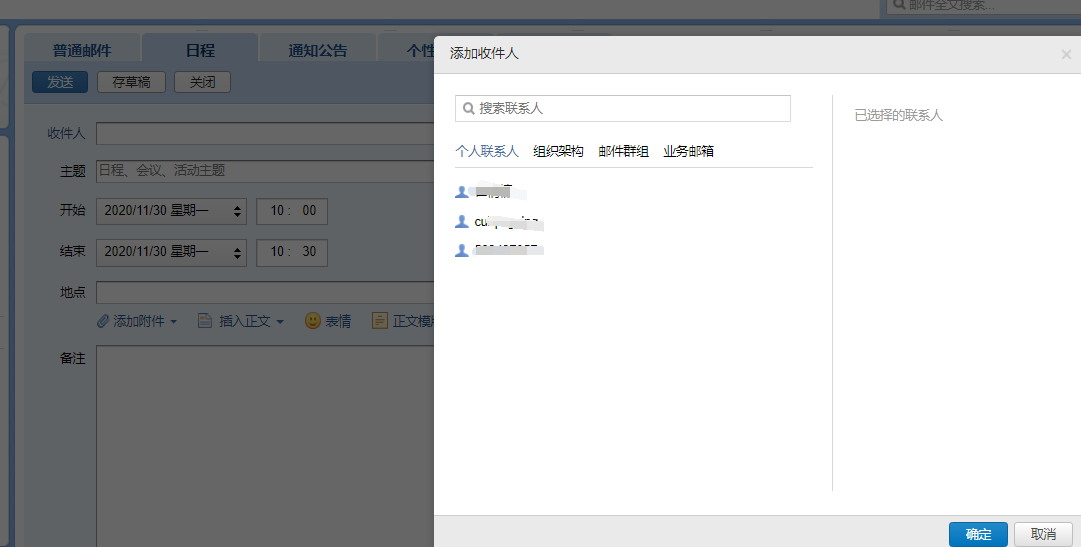Open the smiley face emoji picker
Screen dimensions: 1081x547
point(313,321)
